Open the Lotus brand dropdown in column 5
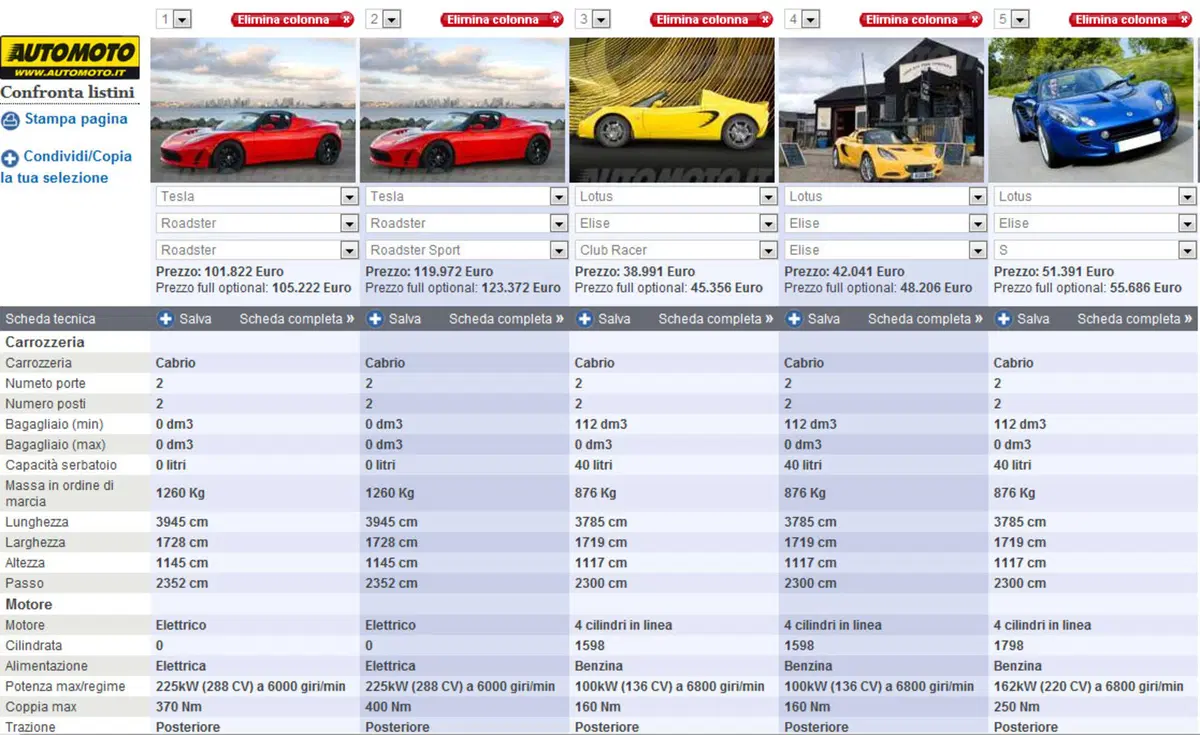The image size is (1200, 735). coord(1095,197)
